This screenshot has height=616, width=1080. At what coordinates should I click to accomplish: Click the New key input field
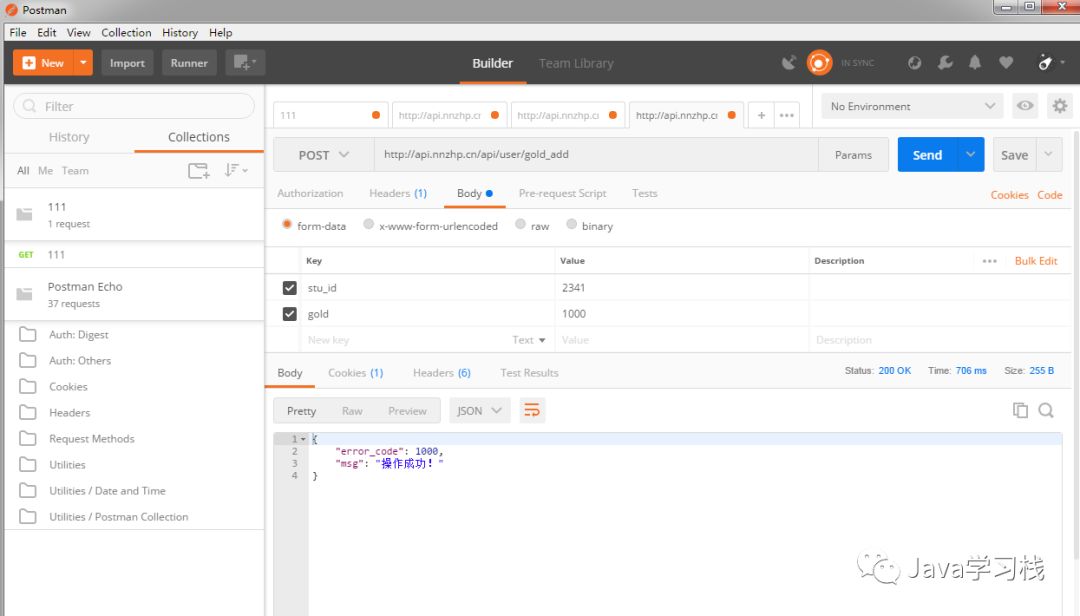pyautogui.click(x=406, y=340)
